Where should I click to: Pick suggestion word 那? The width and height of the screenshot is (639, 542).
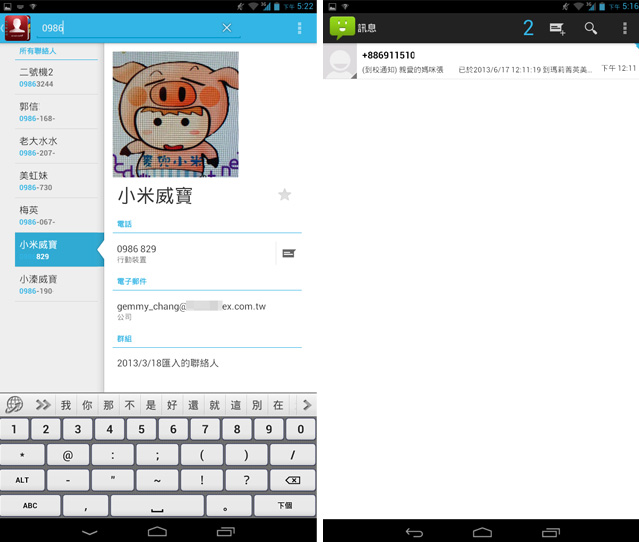(x=108, y=405)
